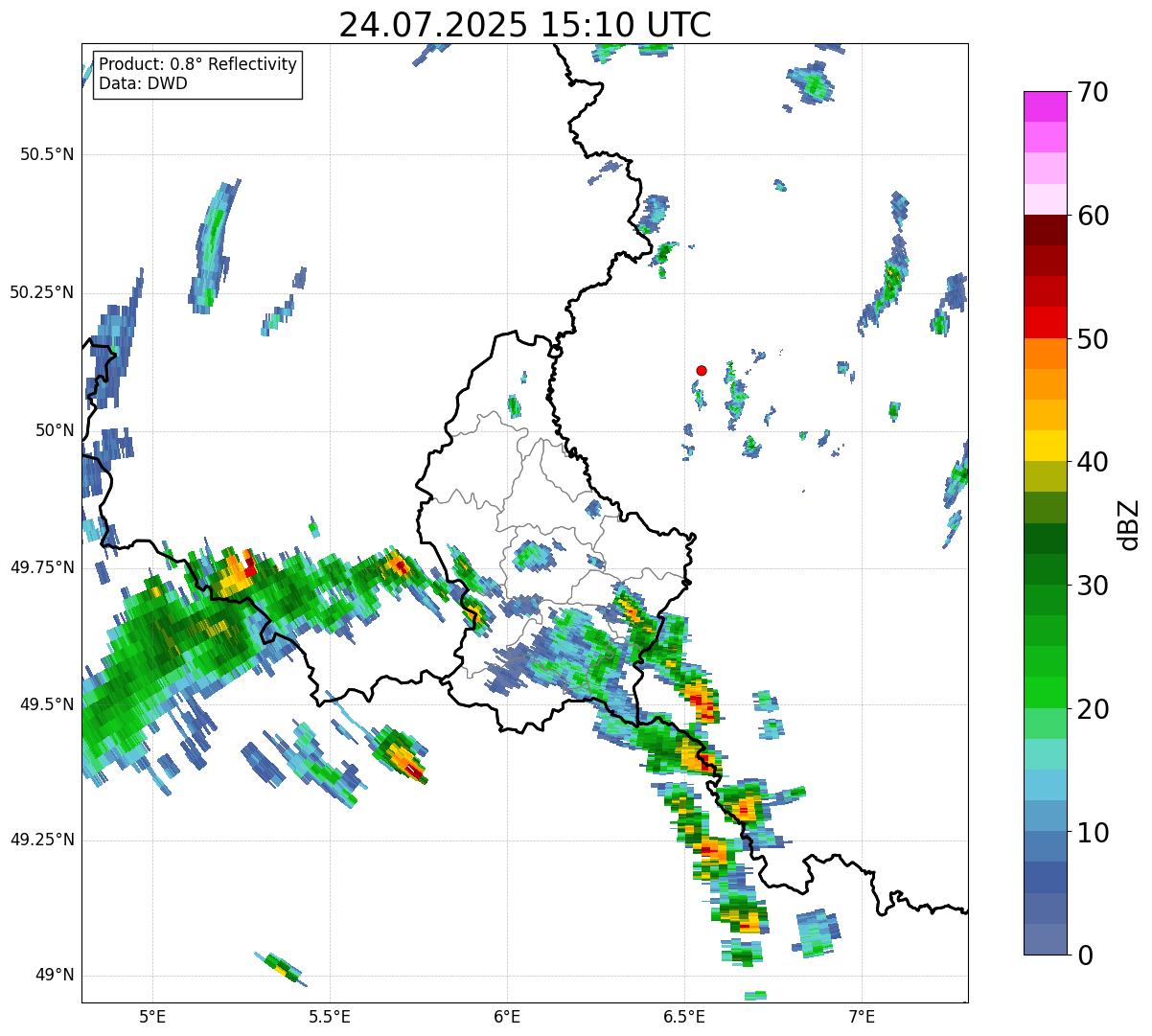
Task: Click the colorbar tick label 20
Action: (x=1093, y=709)
